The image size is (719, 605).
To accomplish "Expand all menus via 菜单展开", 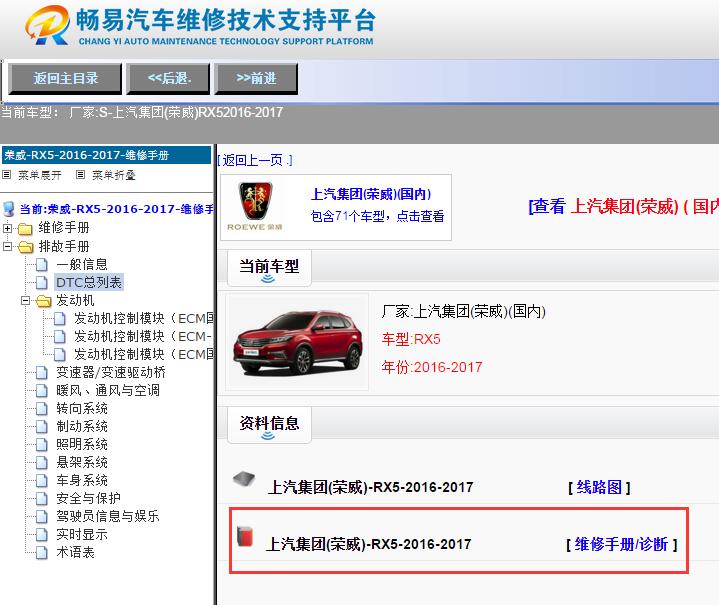I will 39,175.
